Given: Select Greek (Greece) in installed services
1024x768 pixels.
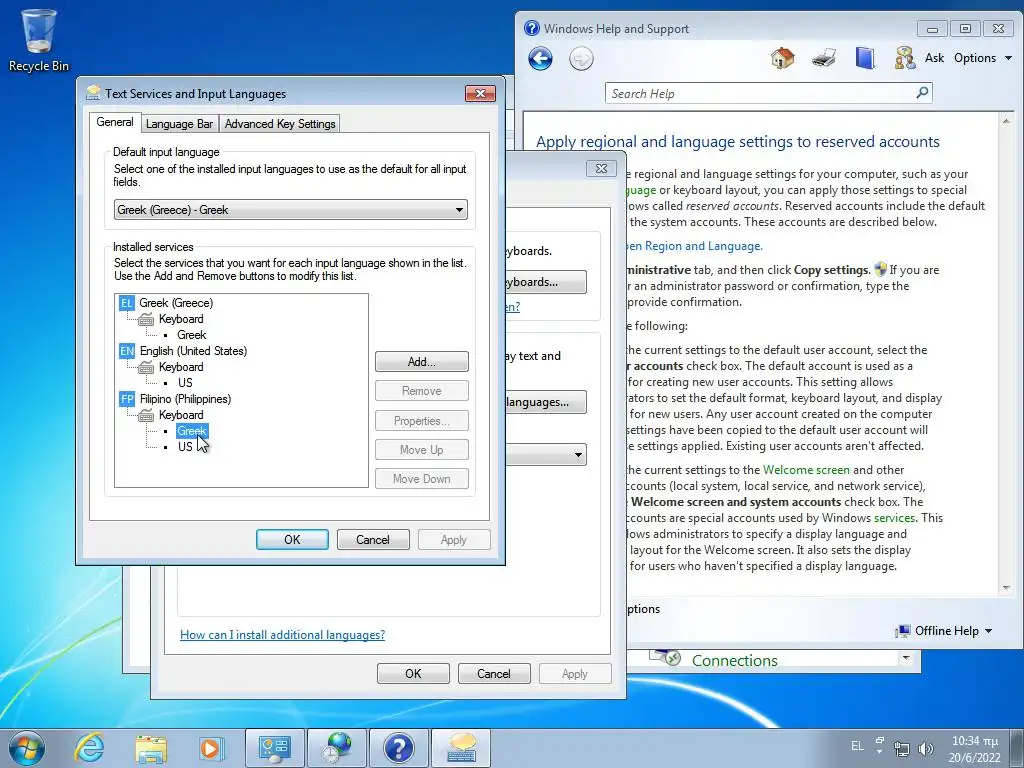Looking at the screenshot, I should 176,303.
